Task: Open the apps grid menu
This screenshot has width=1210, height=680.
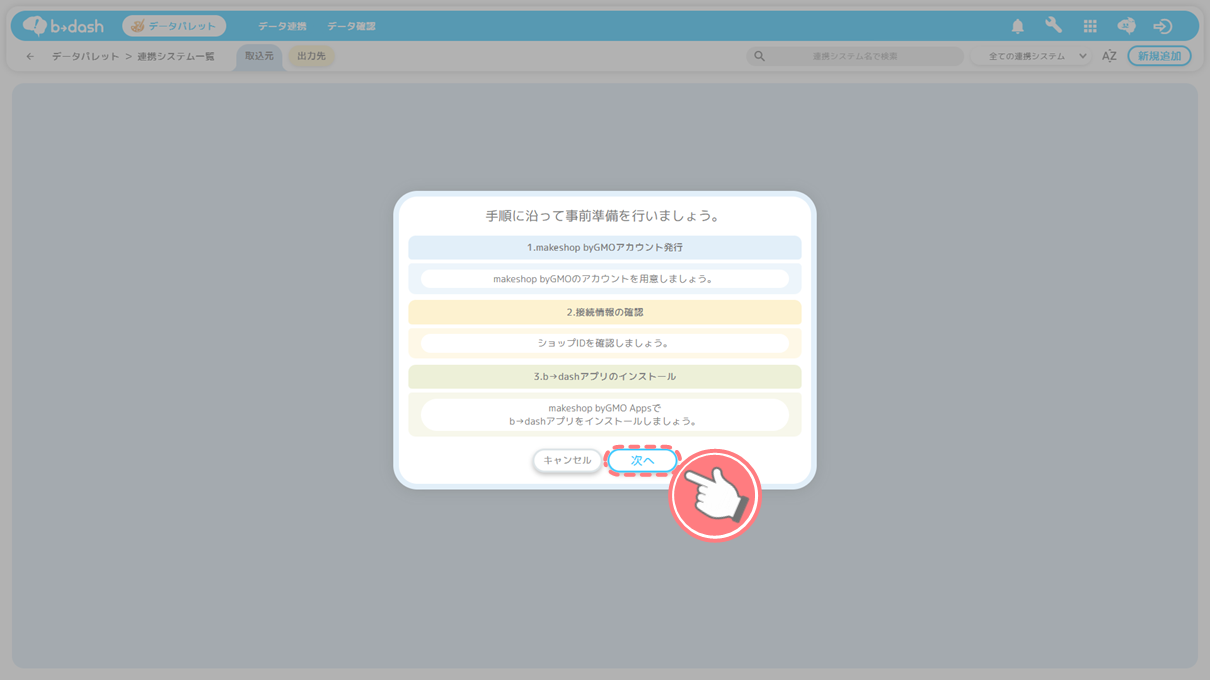Action: point(1090,26)
